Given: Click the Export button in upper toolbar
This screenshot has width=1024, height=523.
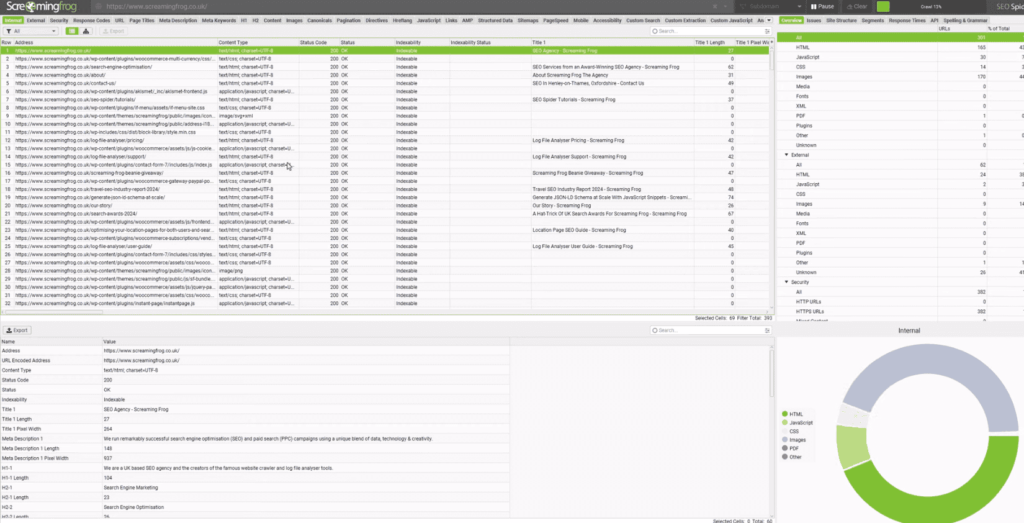Looking at the screenshot, I should (x=114, y=31).
